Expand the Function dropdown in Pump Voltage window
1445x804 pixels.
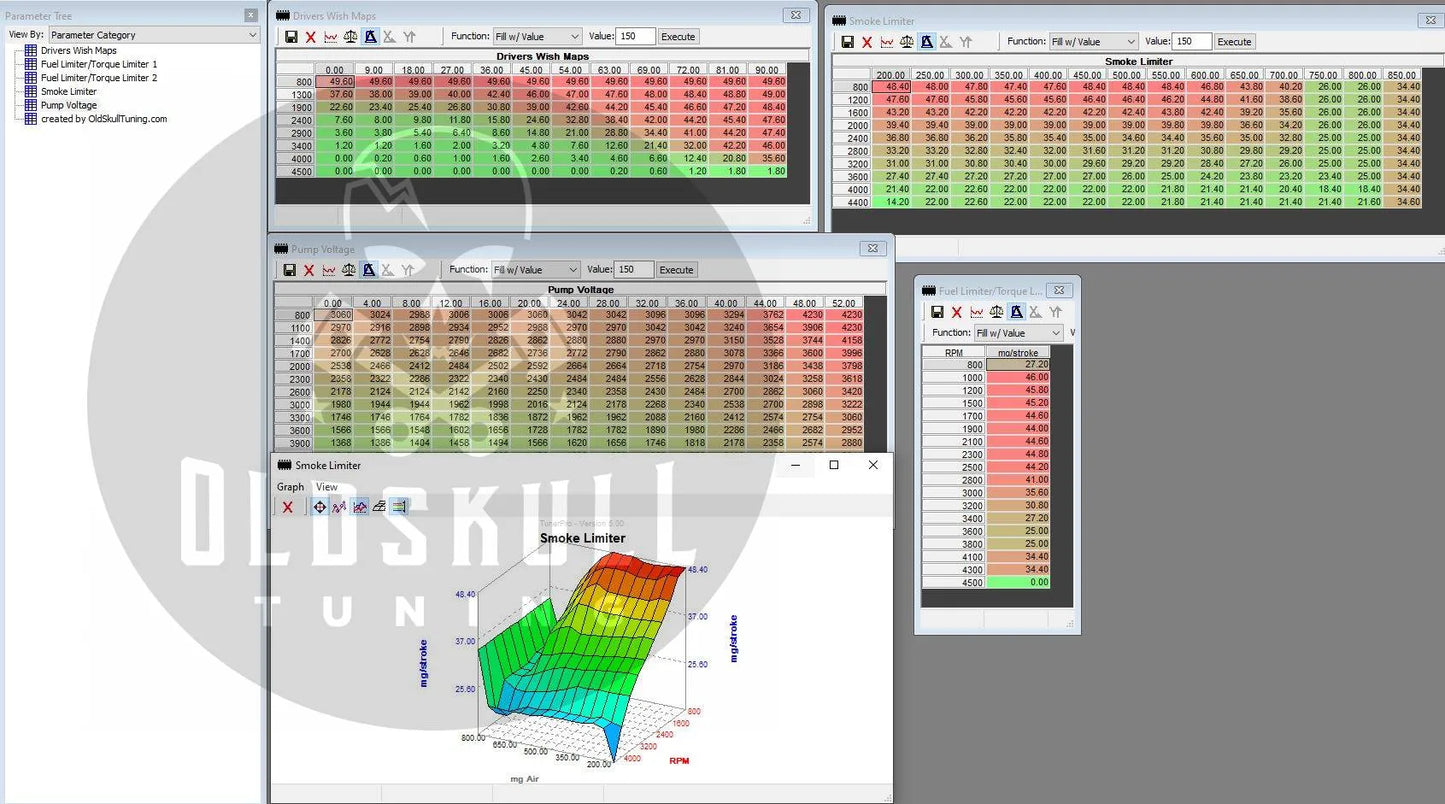[535, 270]
